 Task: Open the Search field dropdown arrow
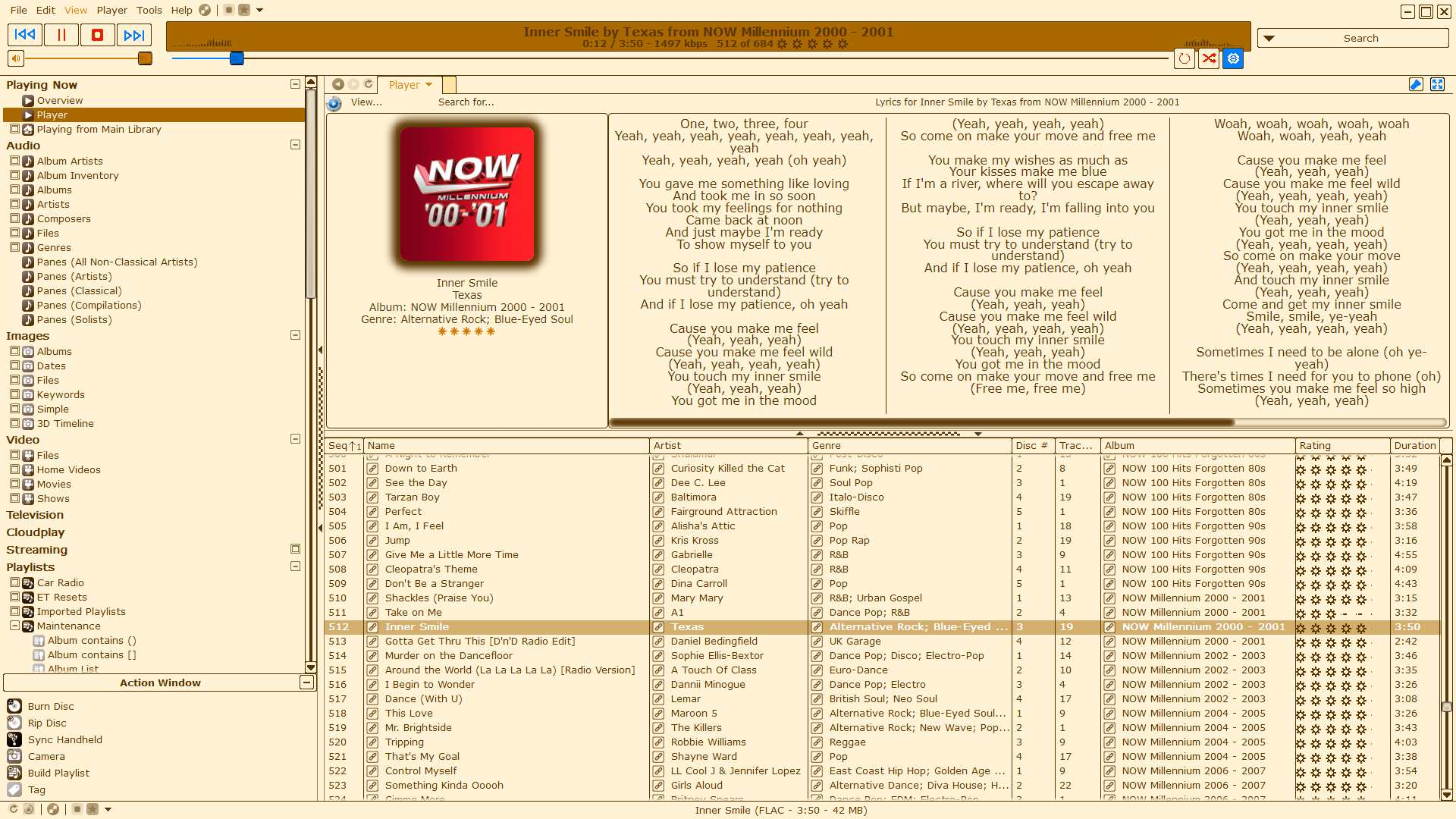[x=1269, y=38]
